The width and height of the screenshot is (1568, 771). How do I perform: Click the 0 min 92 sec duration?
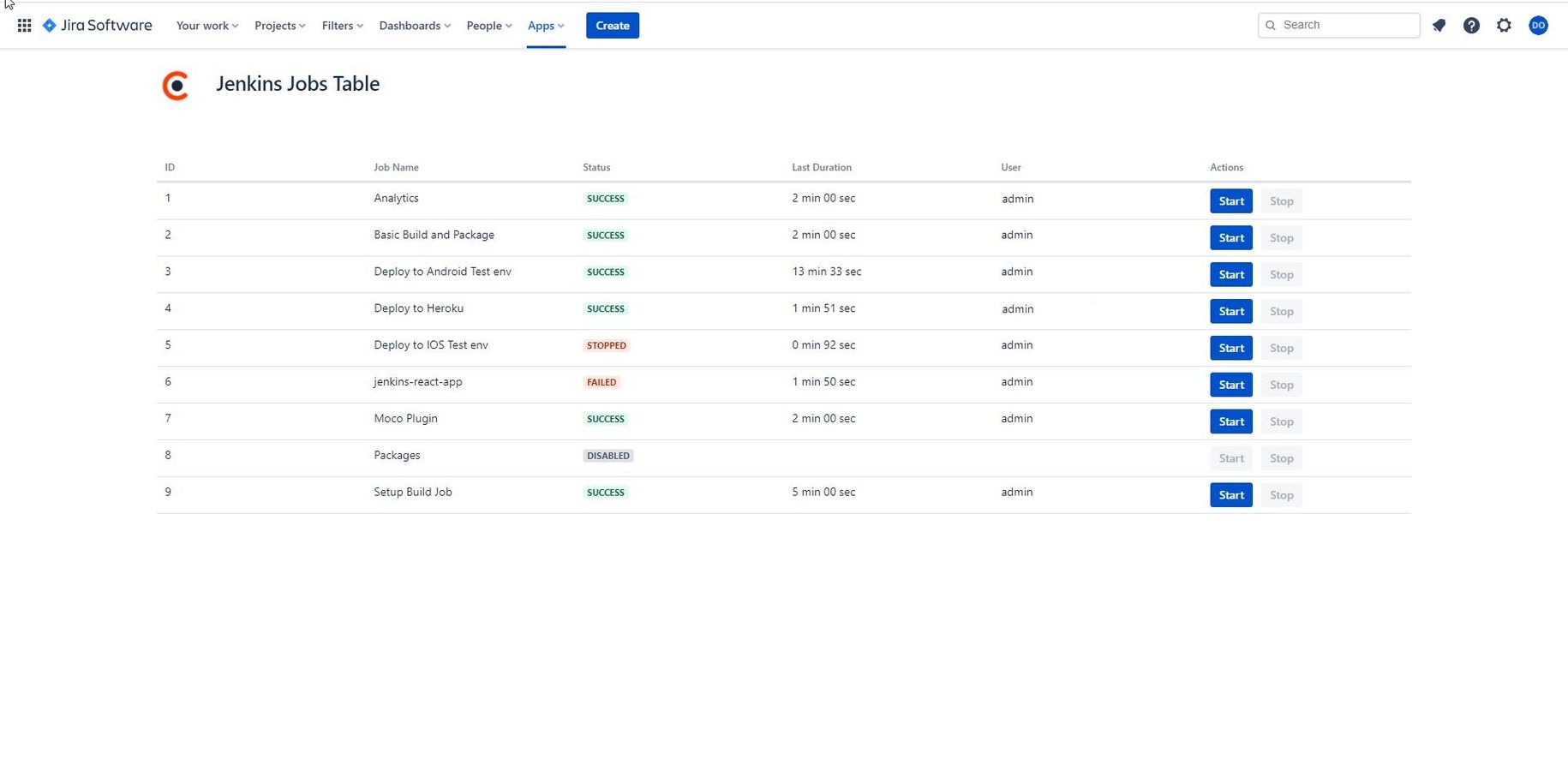click(823, 346)
